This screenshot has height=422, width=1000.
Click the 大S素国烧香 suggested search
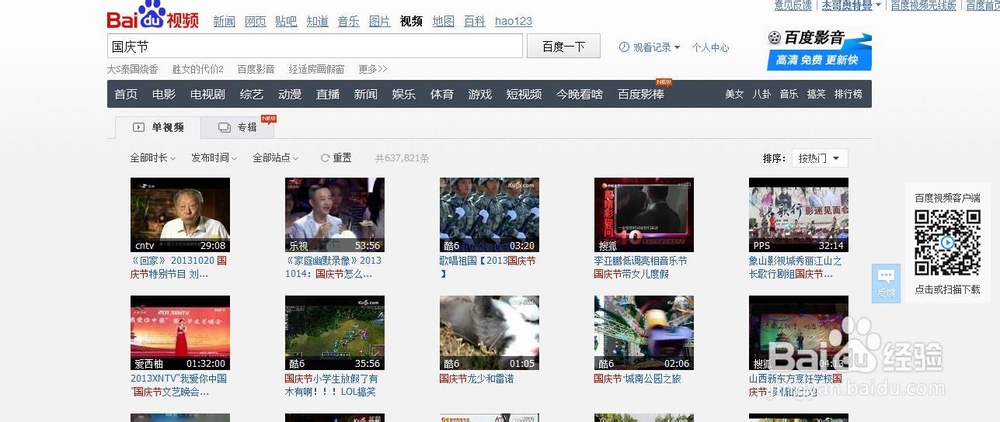132,69
